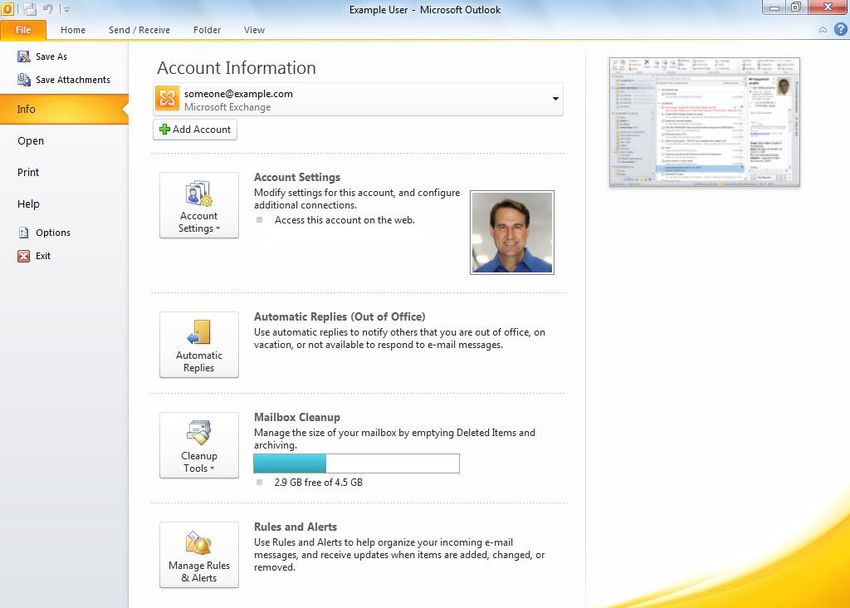Click the Outlook application icon in title bar
This screenshot has width=850, height=608.
point(7,9)
